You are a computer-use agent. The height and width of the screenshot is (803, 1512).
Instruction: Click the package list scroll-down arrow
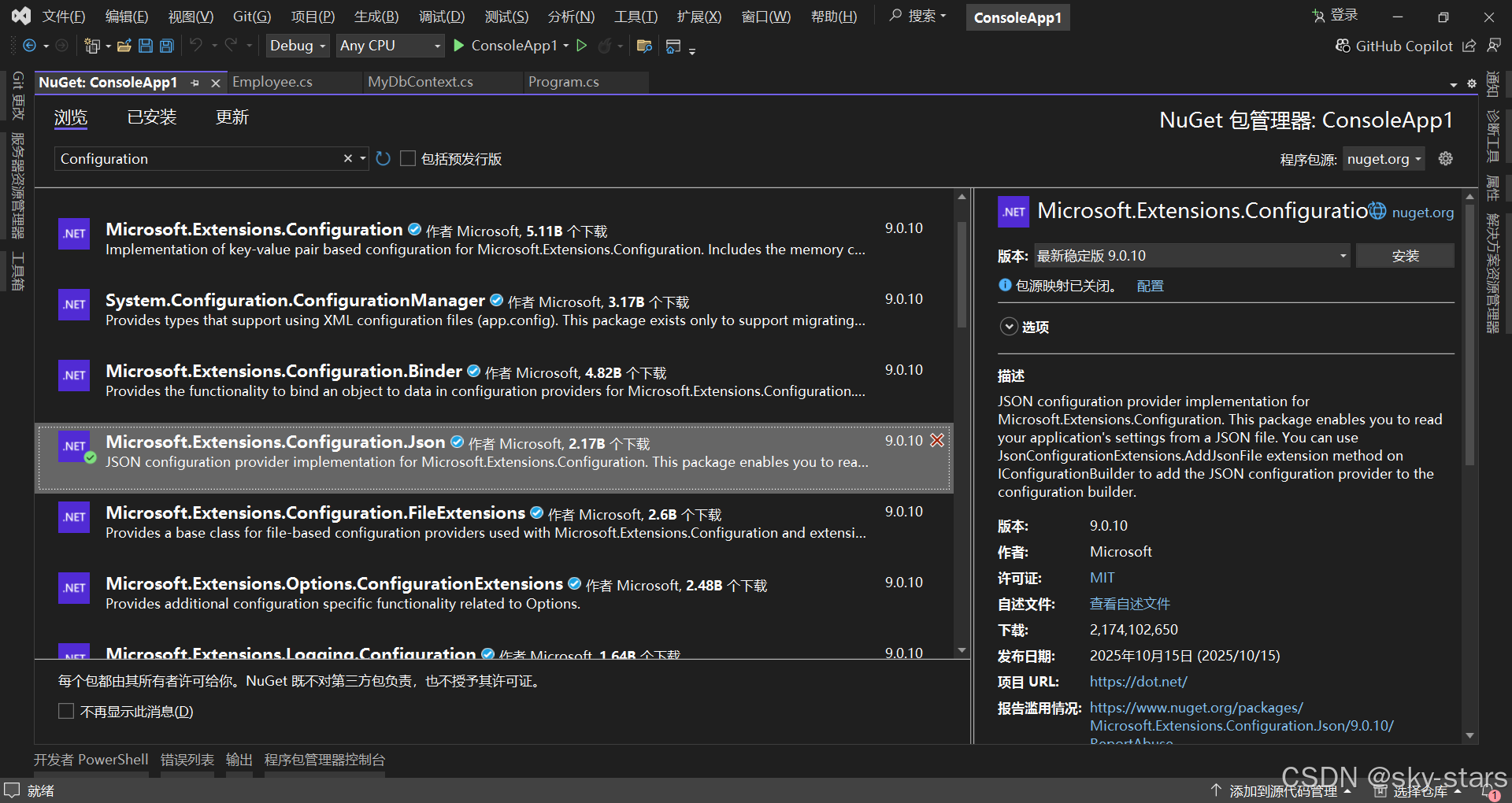pos(962,650)
